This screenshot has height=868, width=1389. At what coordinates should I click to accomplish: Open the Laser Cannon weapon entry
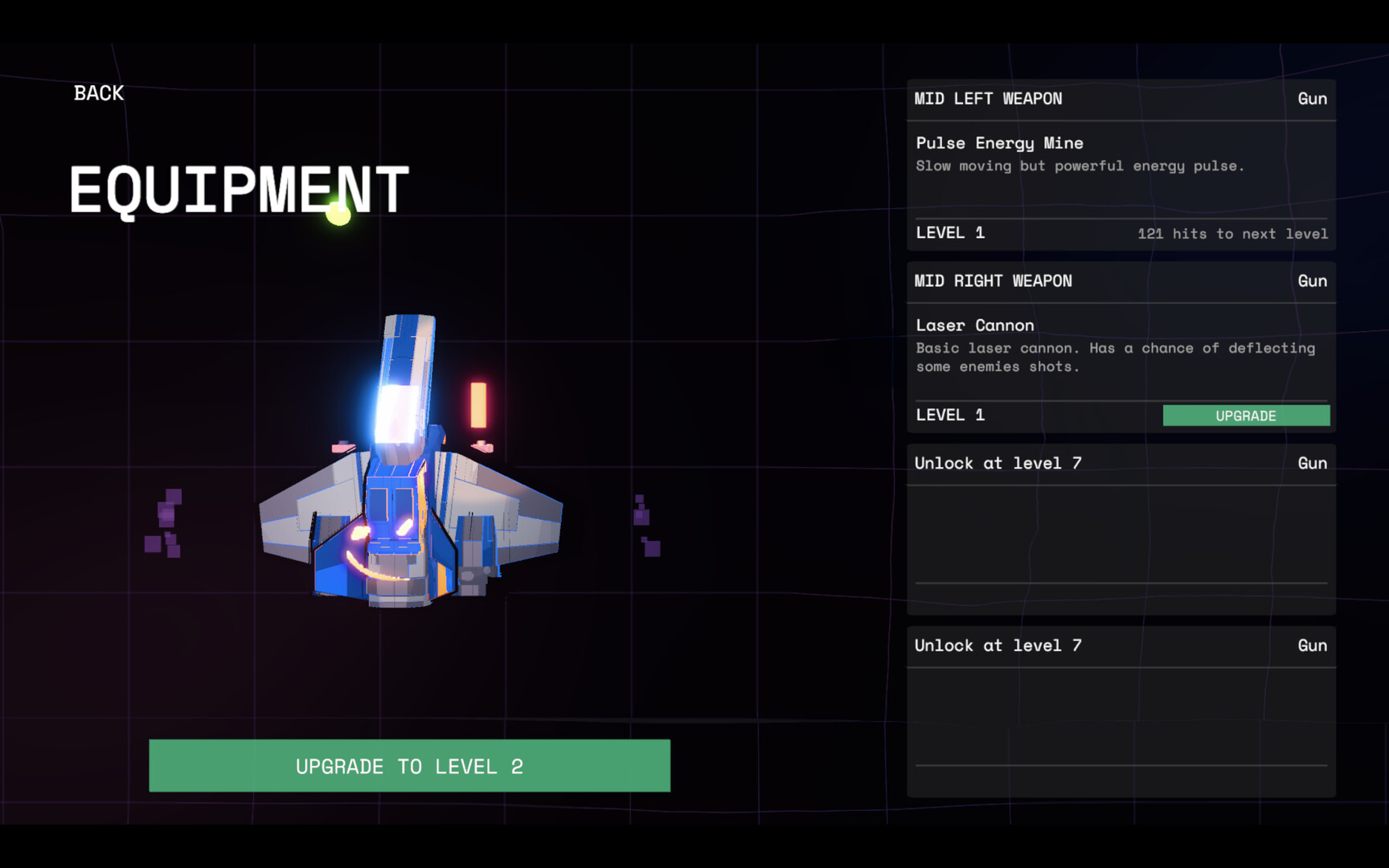coord(974,325)
